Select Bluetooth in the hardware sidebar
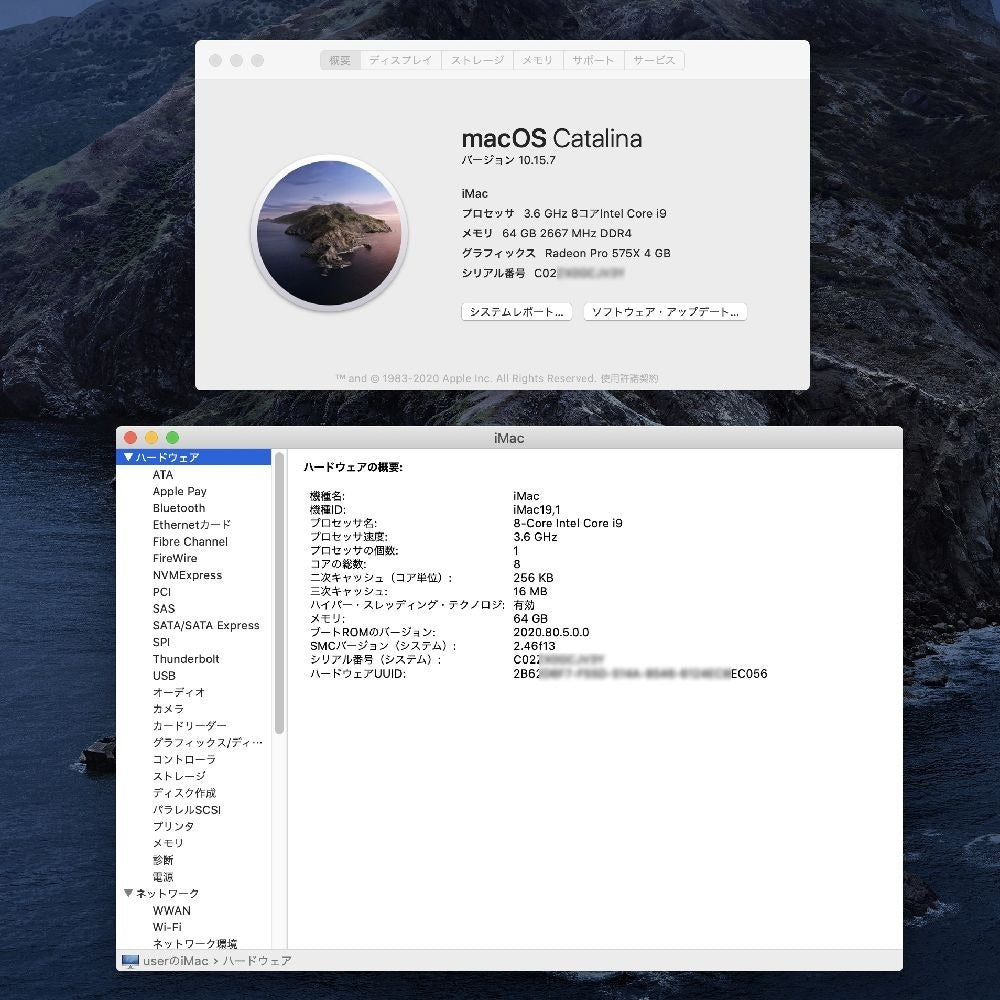This screenshot has height=1000, width=1000. [179, 508]
